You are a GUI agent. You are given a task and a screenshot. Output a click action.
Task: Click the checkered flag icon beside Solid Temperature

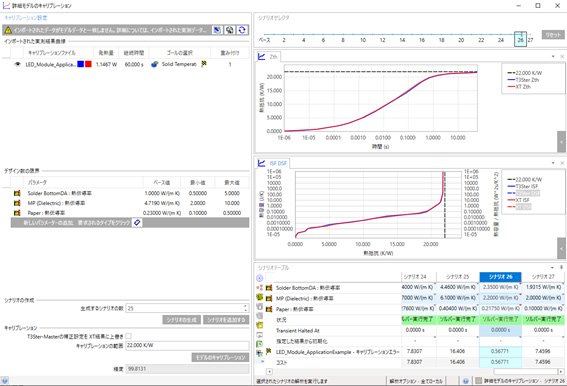(x=204, y=64)
